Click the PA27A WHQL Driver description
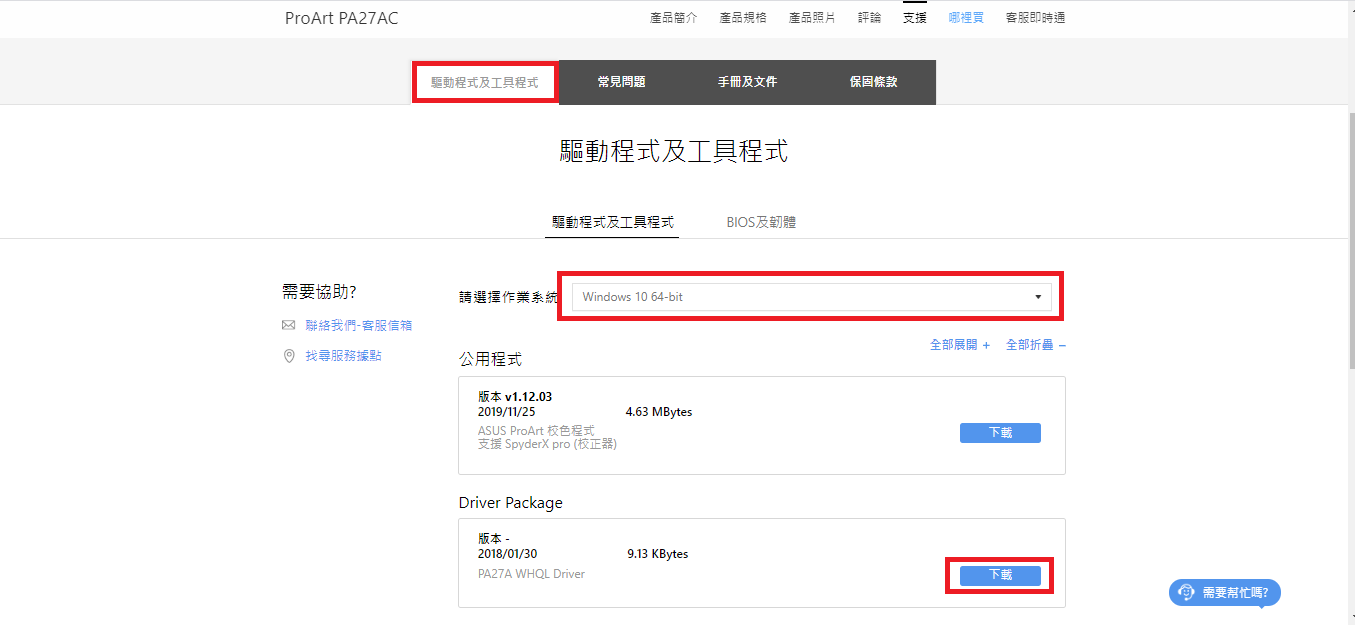Screen dimensions: 1355x625 532,574
